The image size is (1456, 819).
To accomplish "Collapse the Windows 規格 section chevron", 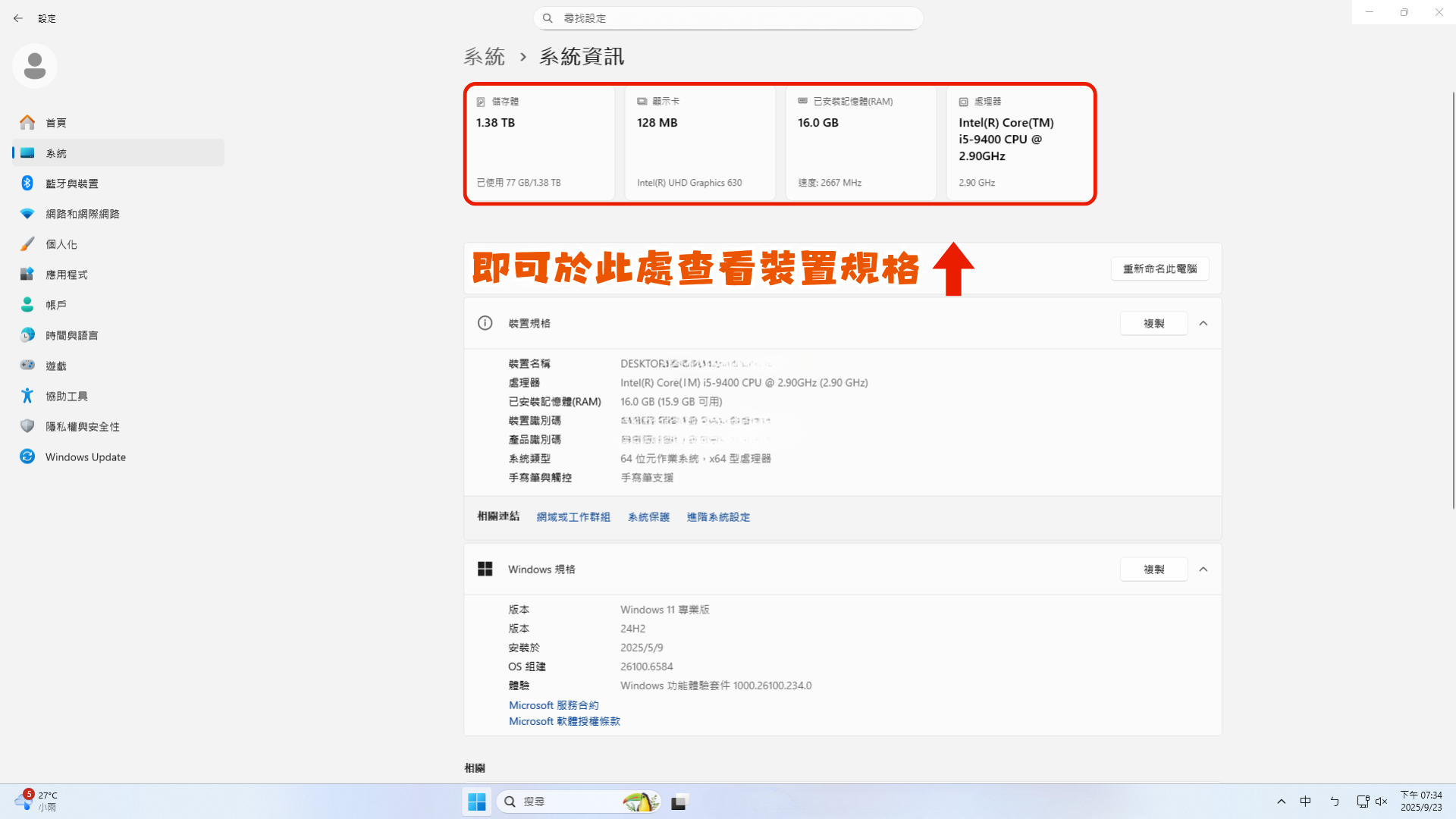I will (x=1203, y=570).
